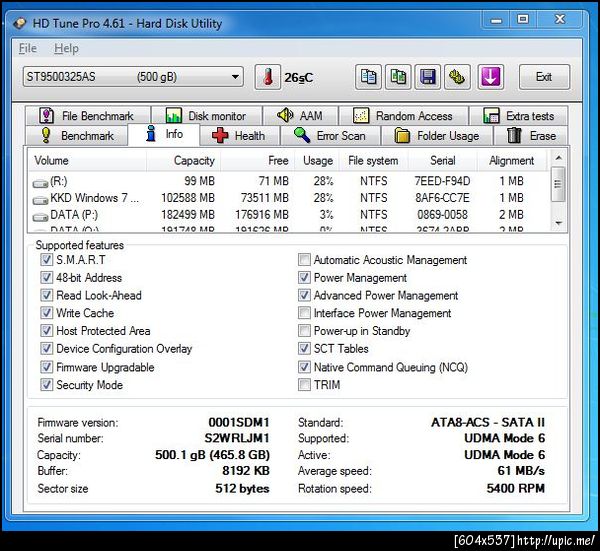Click the Alignment column header
Screen dimensions: 600x551
[512, 161]
